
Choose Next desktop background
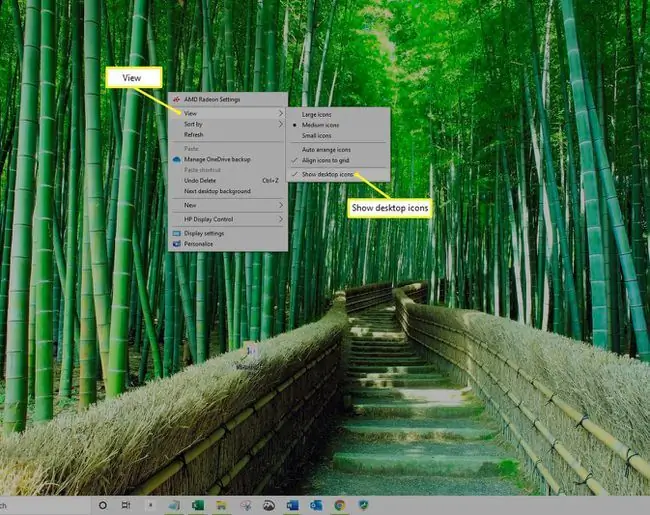(x=228, y=191)
